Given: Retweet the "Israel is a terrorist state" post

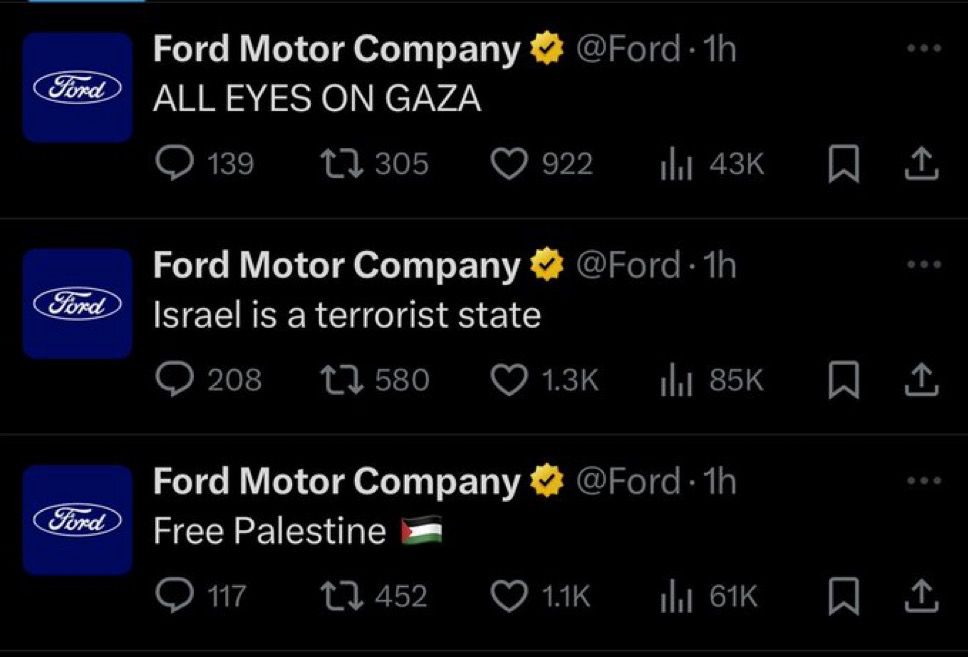Looking at the screenshot, I should [x=344, y=380].
